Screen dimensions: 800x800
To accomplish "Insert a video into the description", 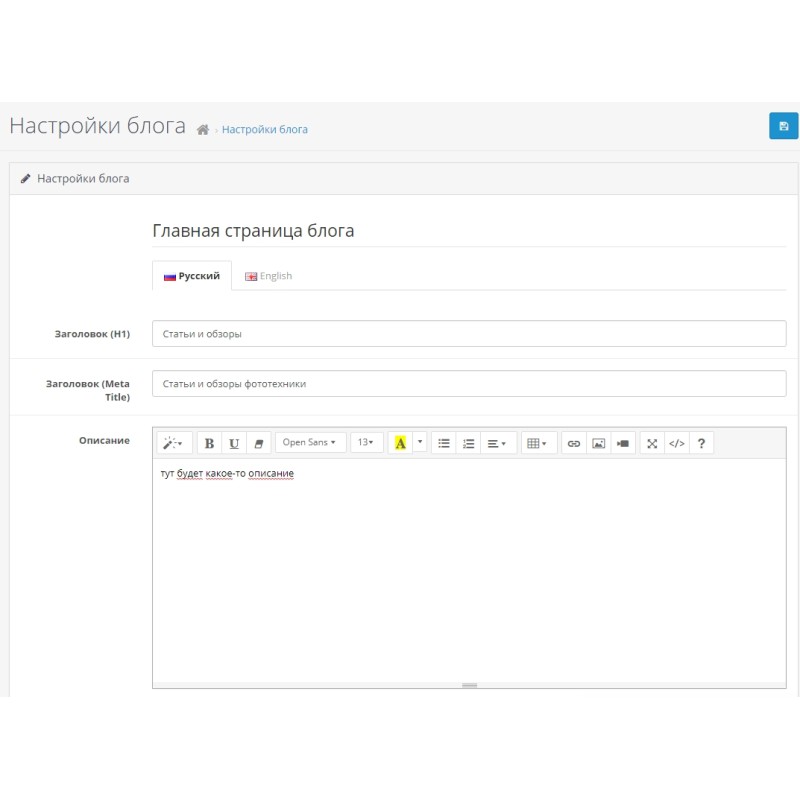I will point(623,443).
